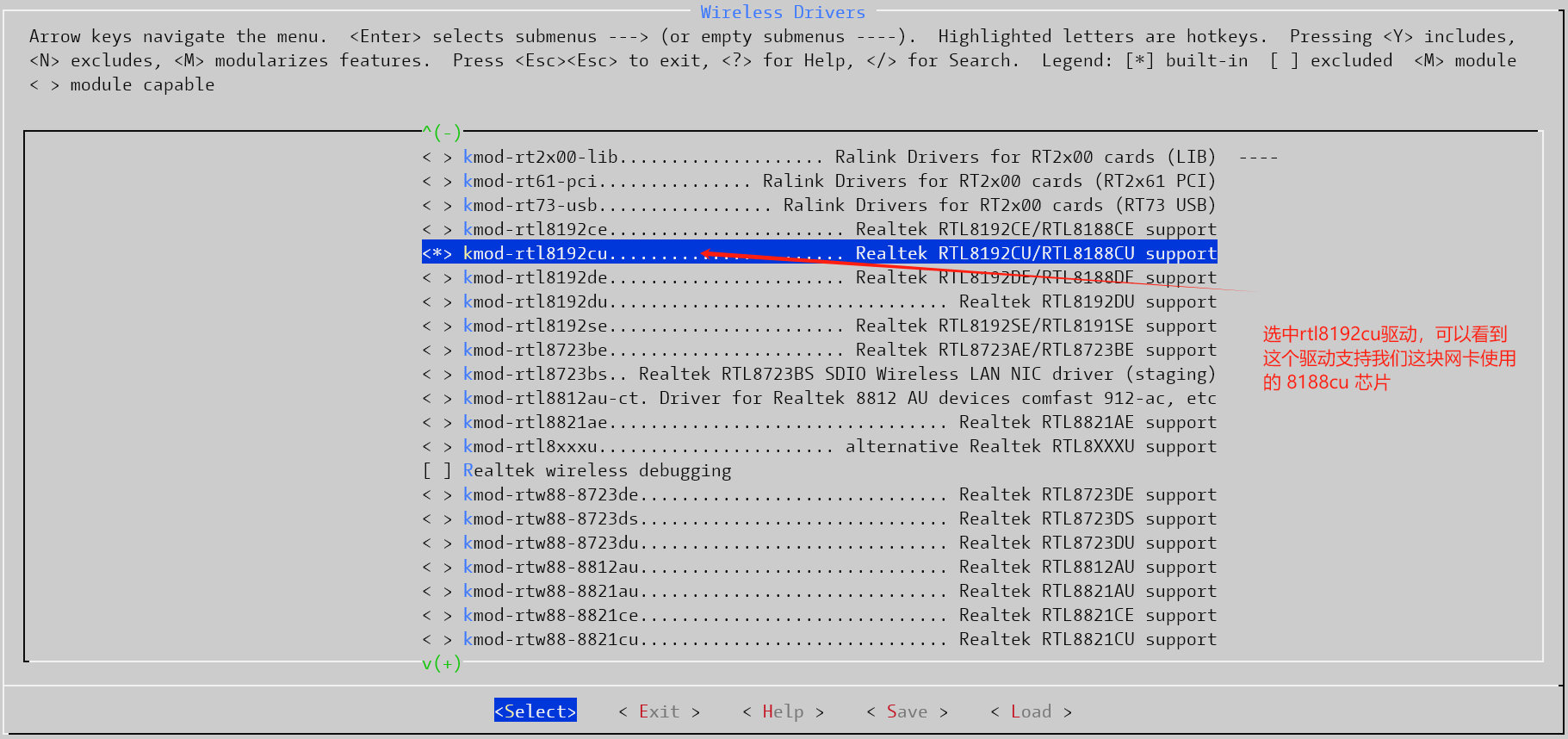Select kmod-rtl8192de entry
Image resolution: width=1568 pixels, height=739 pixels.
819,277
